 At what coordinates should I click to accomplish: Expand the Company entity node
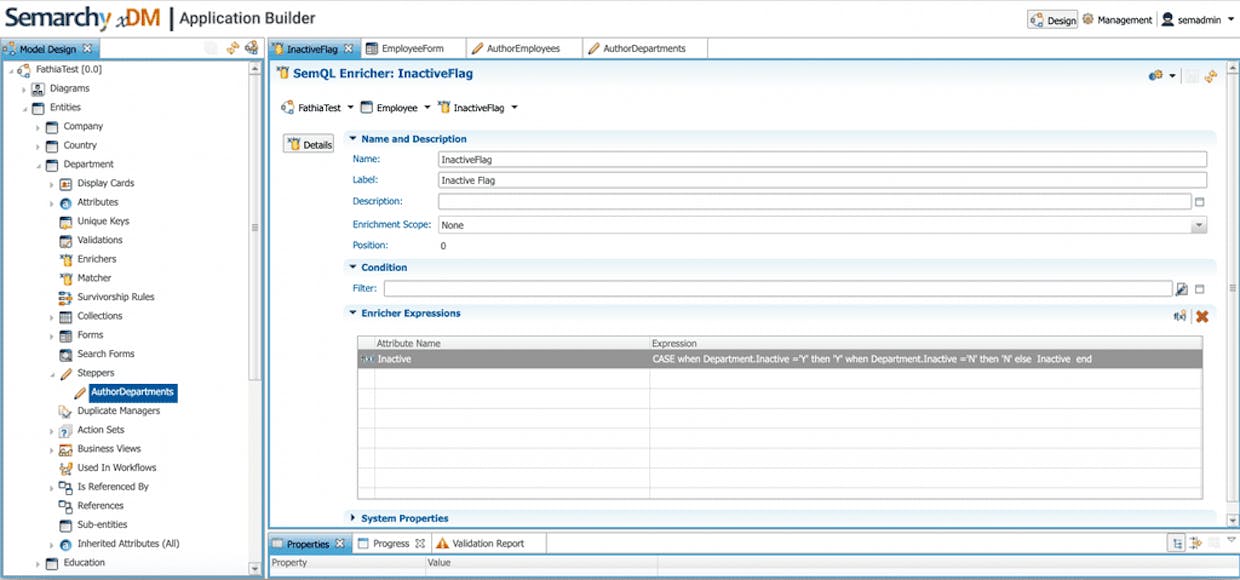coord(38,127)
